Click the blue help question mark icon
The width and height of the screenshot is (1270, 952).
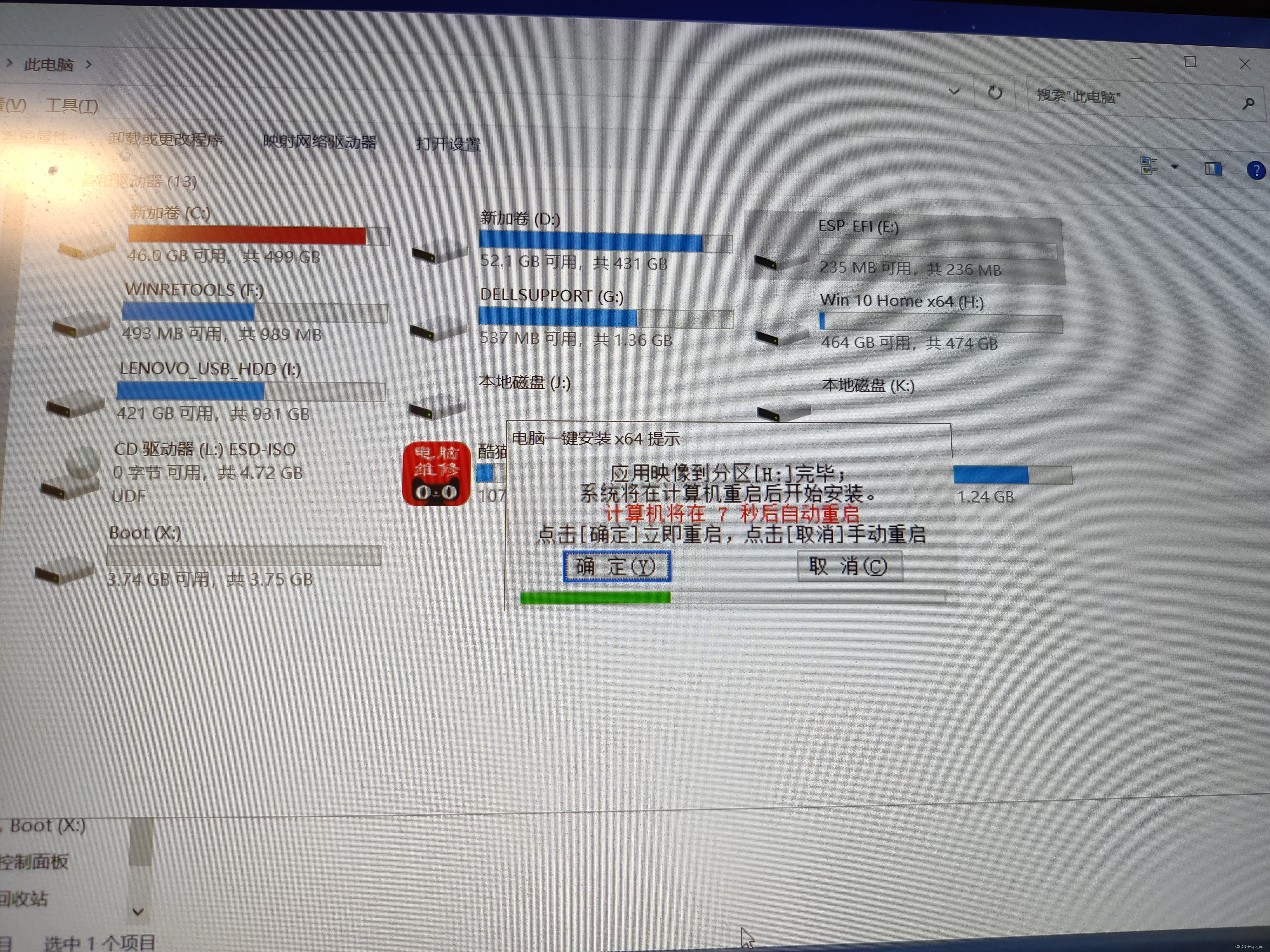point(1256,170)
